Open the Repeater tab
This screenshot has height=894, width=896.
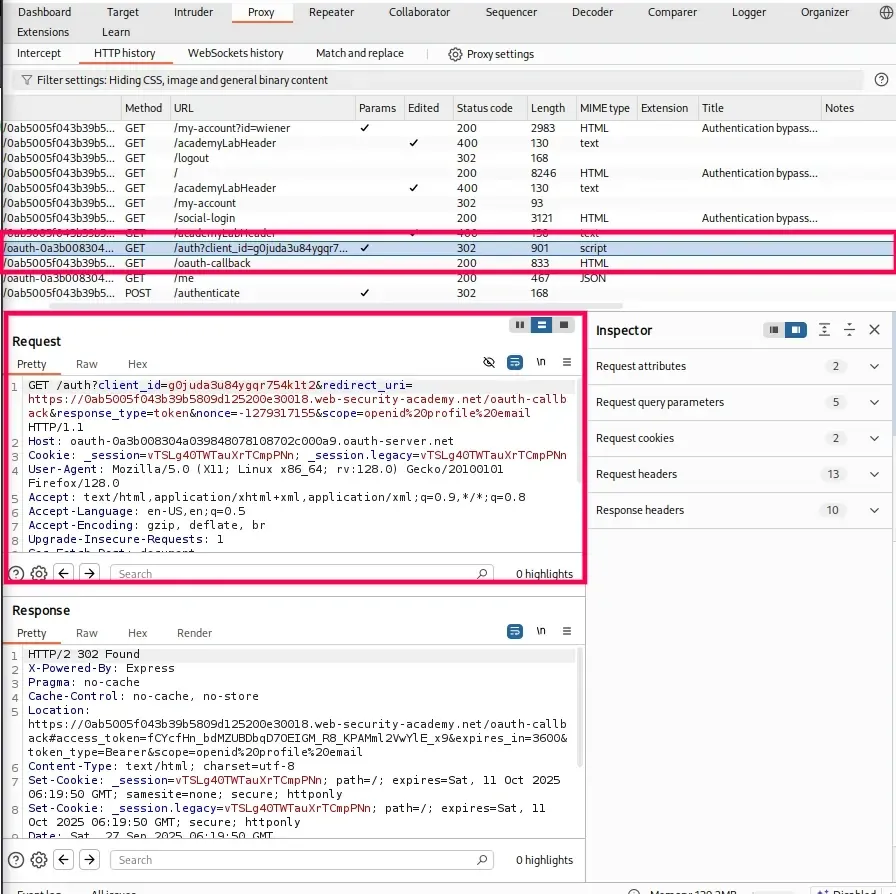331,12
